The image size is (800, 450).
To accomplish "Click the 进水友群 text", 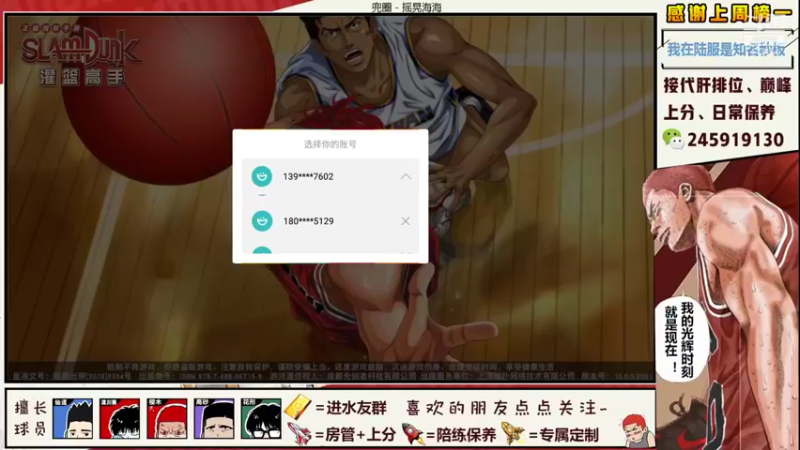I will tap(356, 408).
